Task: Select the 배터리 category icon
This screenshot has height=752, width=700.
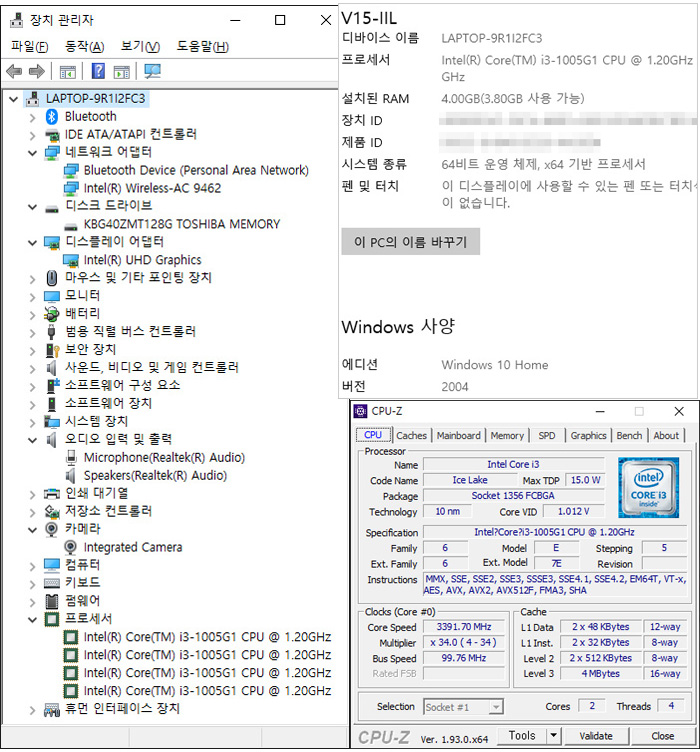Action: click(52, 314)
